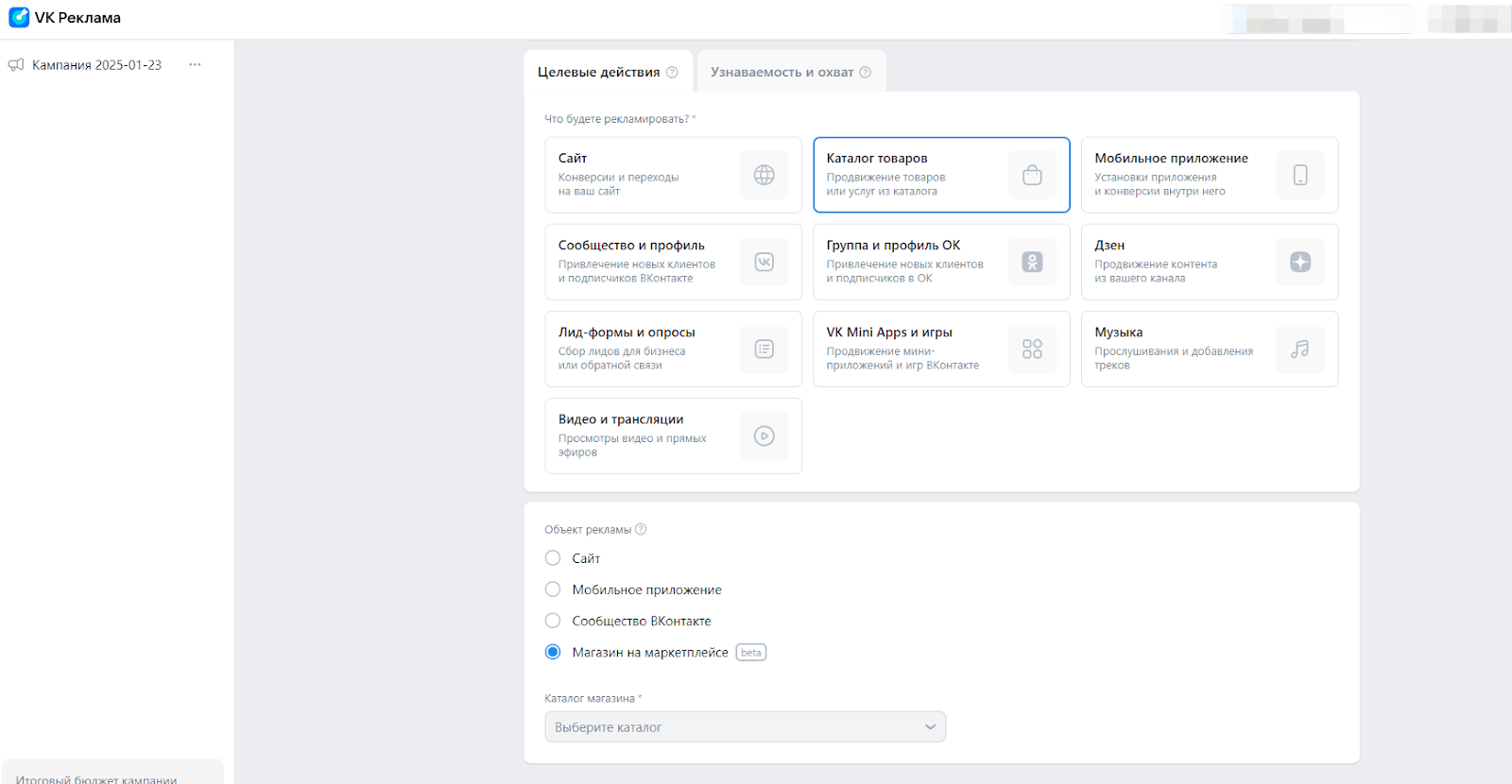Switch to Целевые действия tab
Image resolution: width=1512 pixels, height=784 pixels.
click(598, 72)
